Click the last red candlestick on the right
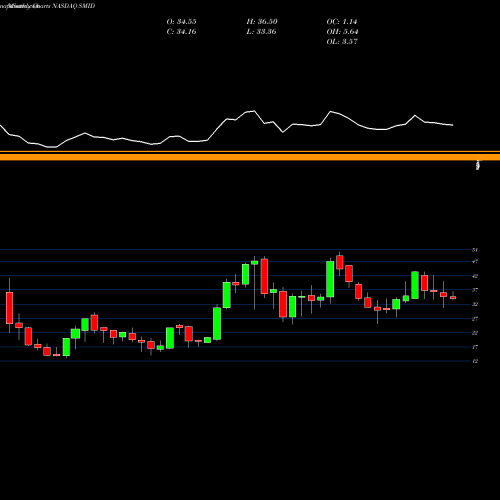 coord(453,298)
